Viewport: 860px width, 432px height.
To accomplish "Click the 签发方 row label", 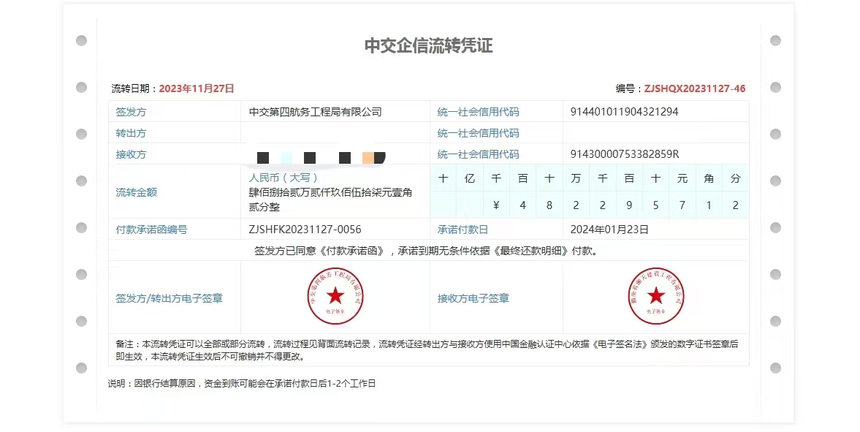I will [131, 112].
